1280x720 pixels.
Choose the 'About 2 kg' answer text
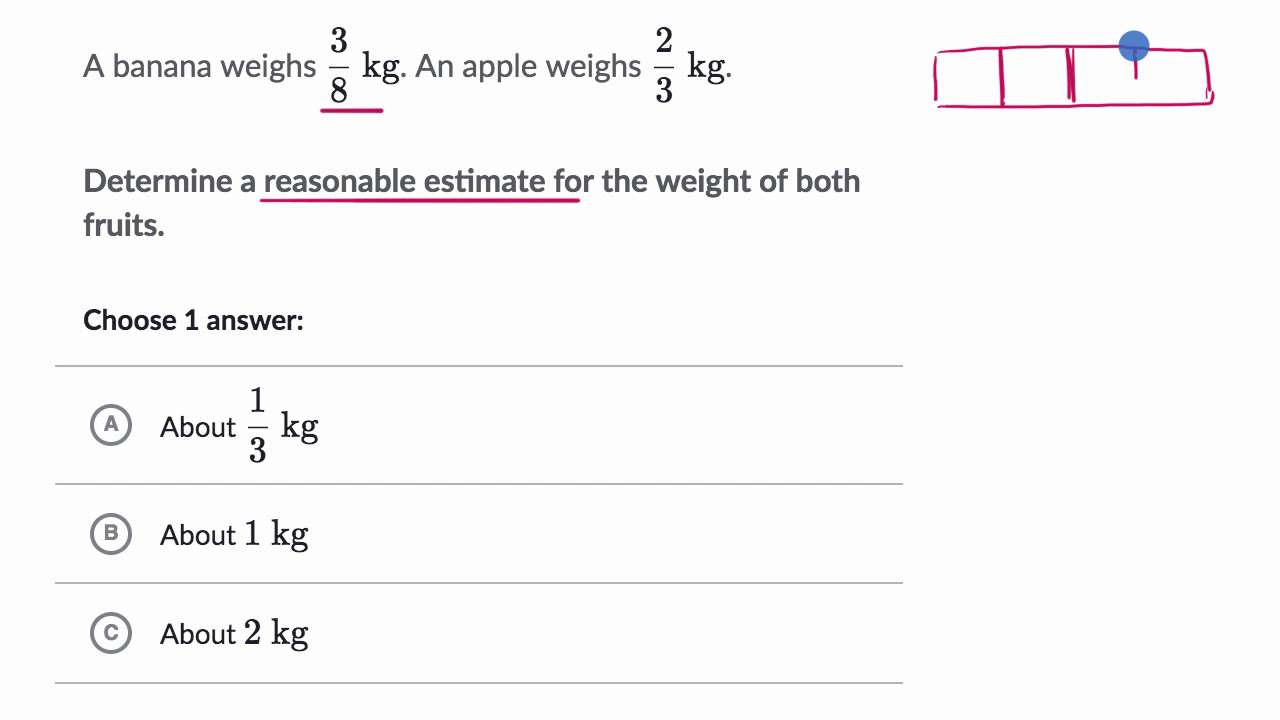(234, 634)
